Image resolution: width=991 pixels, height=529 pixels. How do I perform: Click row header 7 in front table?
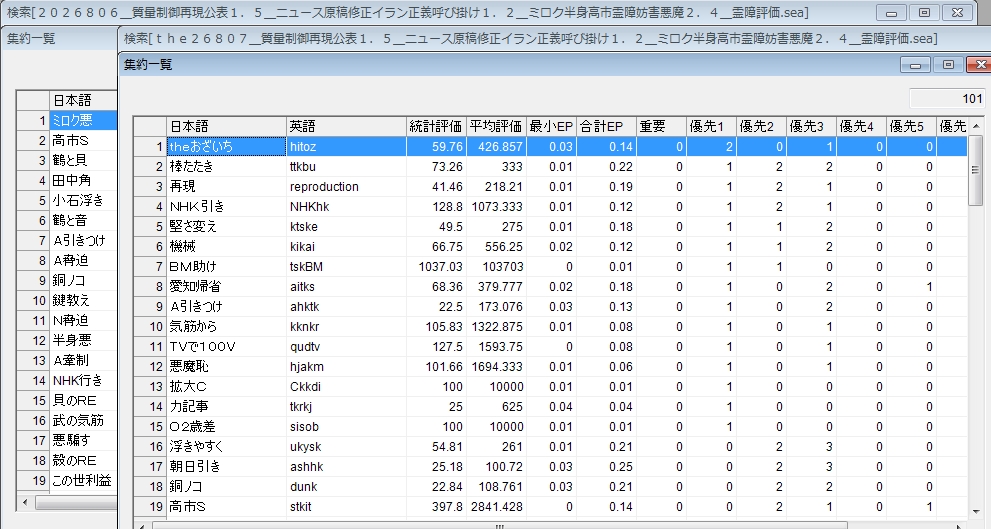click(x=150, y=267)
